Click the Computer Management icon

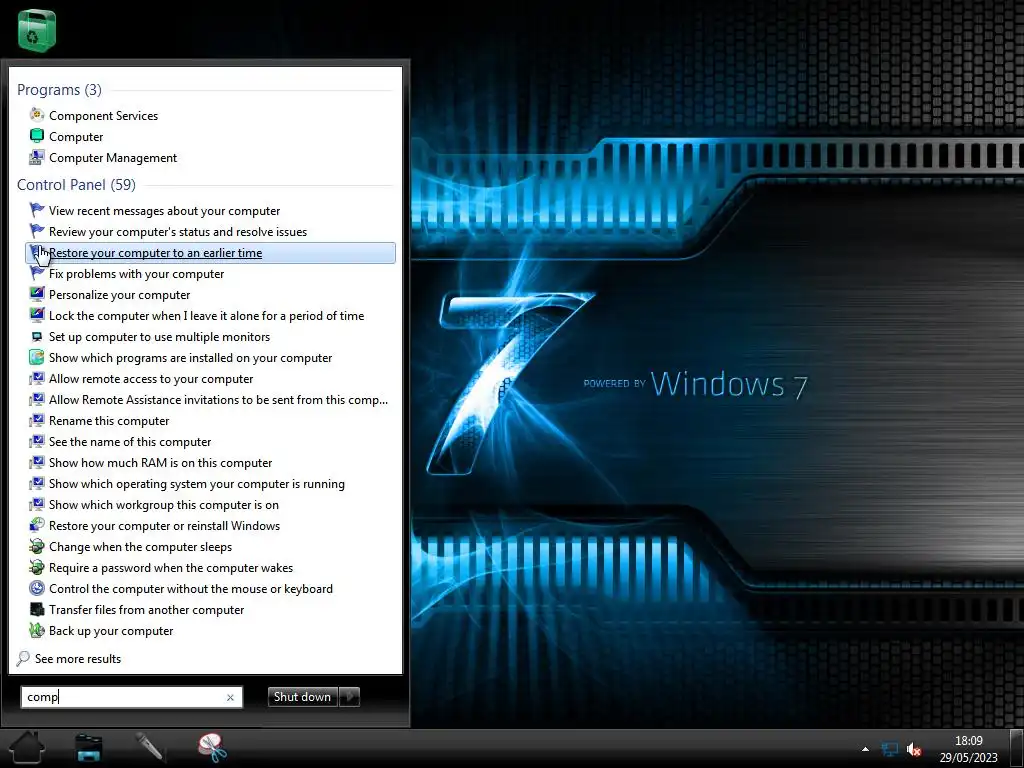point(37,157)
